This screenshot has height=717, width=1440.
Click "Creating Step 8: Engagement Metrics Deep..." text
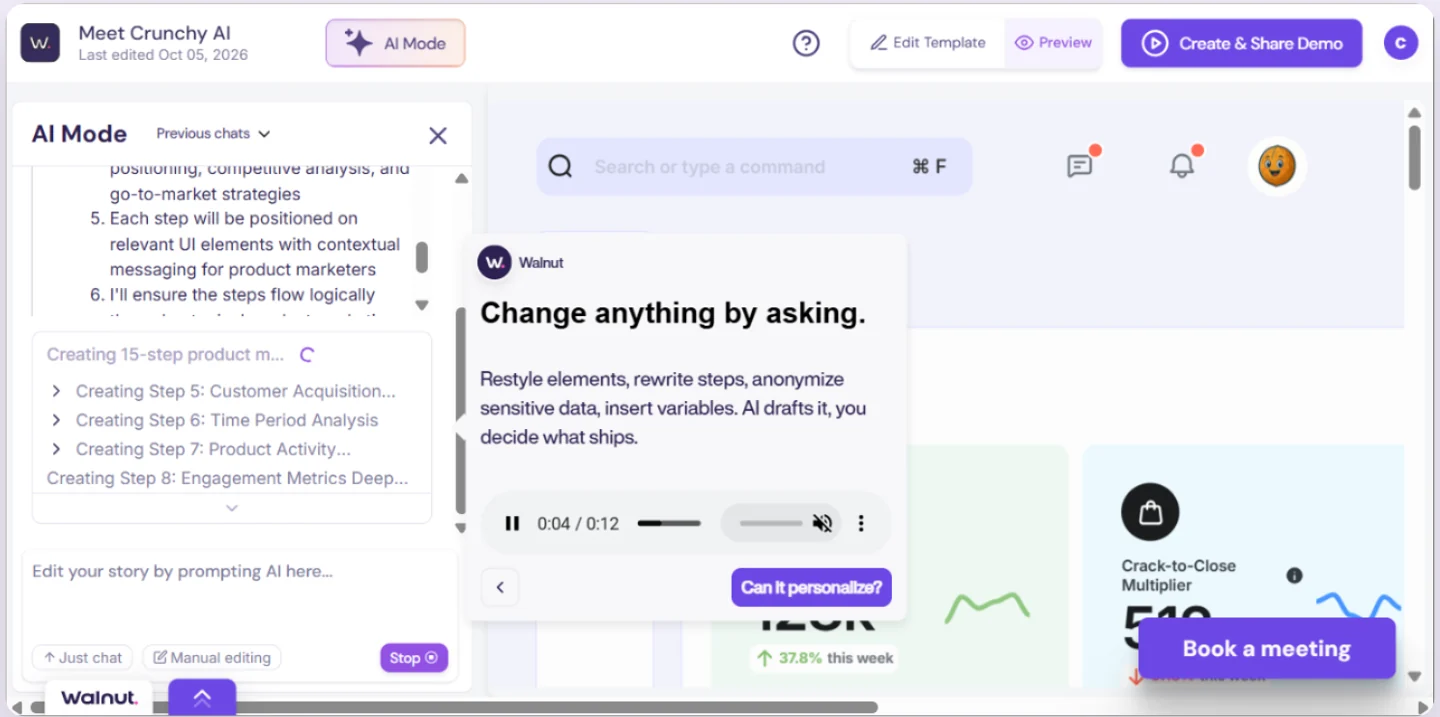tap(228, 478)
